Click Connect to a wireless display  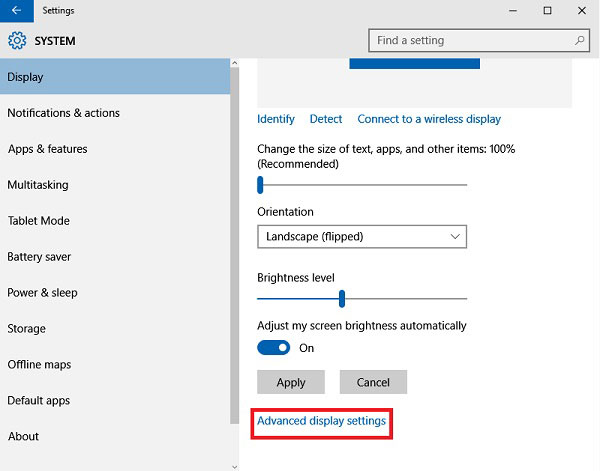click(x=429, y=119)
